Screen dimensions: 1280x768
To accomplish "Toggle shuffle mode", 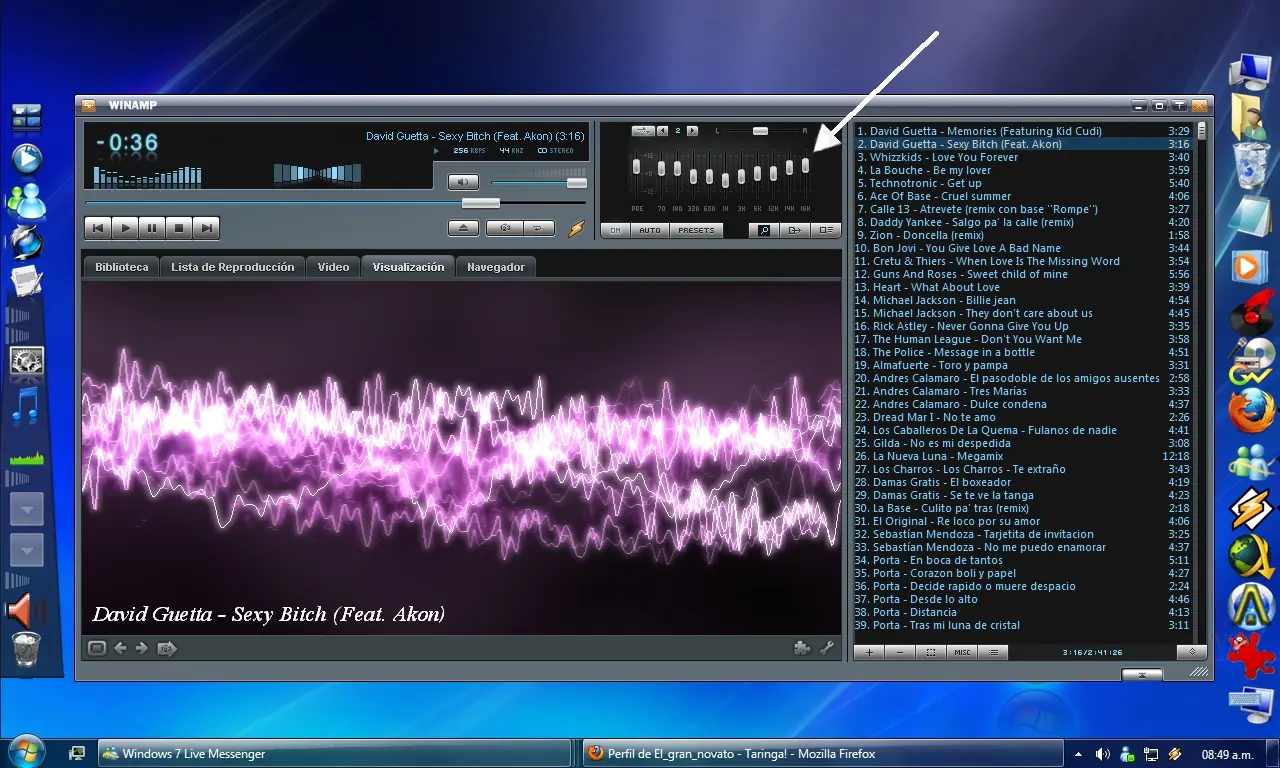I will click(x=504, y=228).
